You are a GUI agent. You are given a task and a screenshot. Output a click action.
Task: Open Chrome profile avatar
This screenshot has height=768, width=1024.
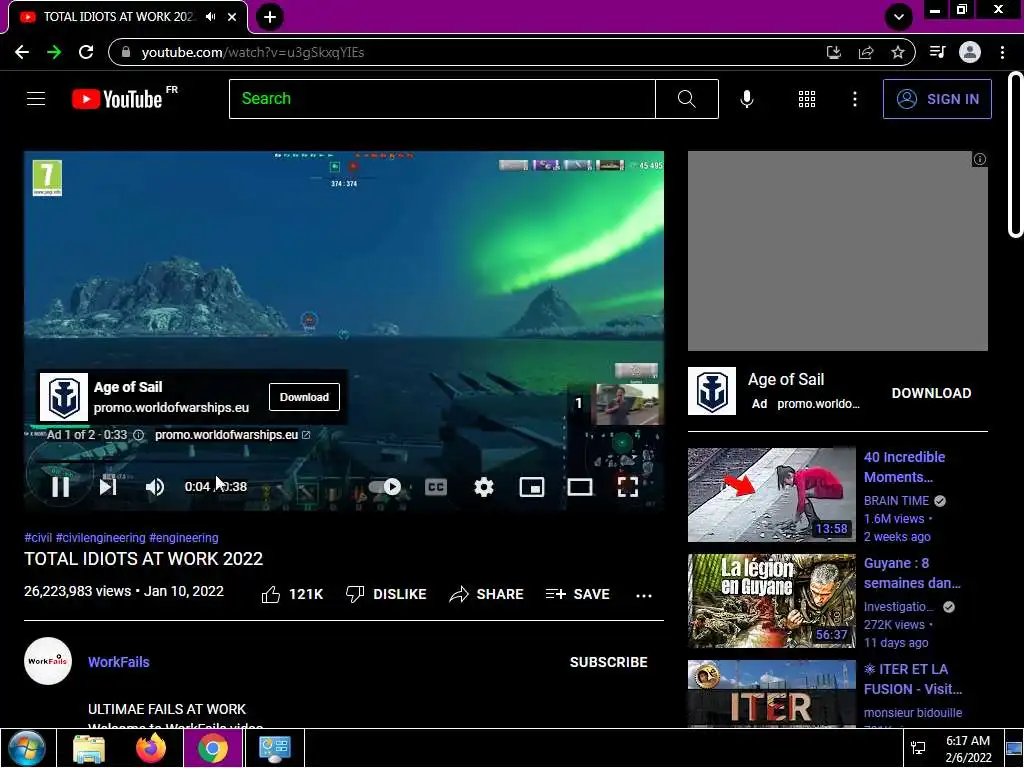pyautogui.click(x=970, y=52)
